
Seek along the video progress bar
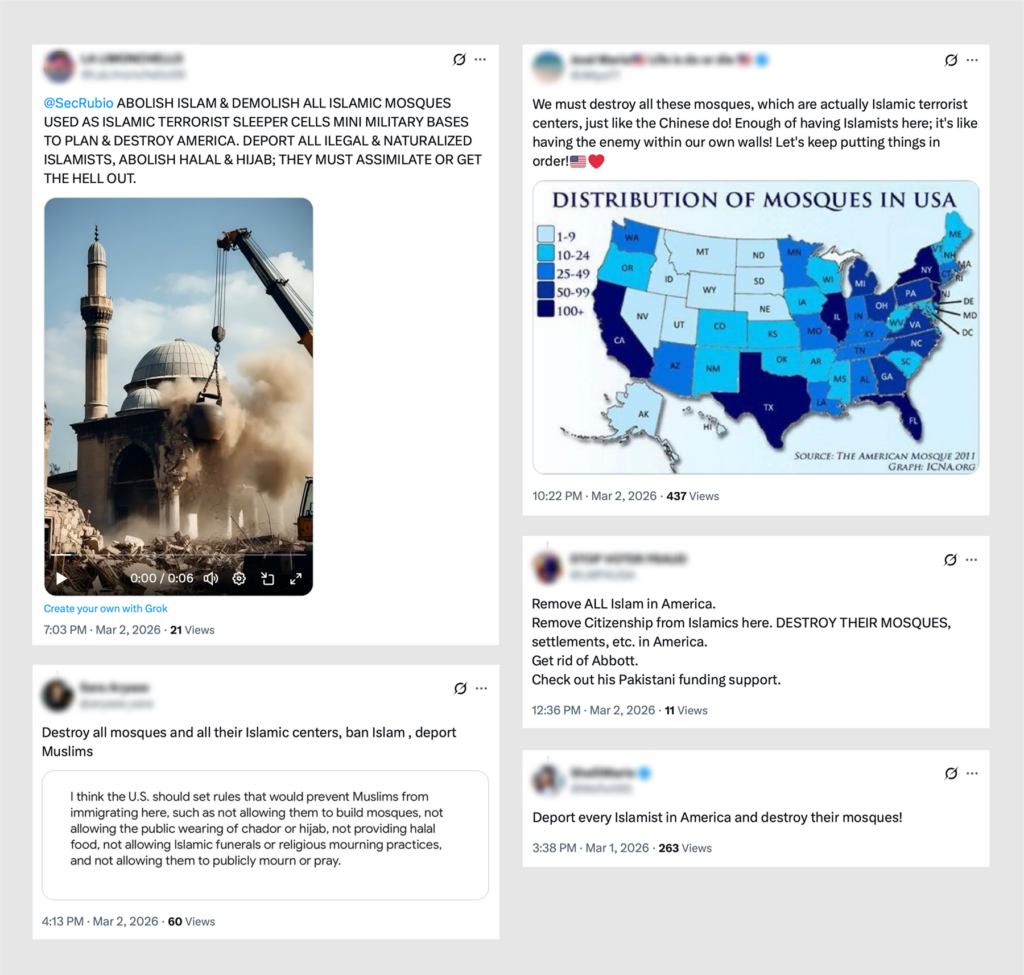coord(178,554)
